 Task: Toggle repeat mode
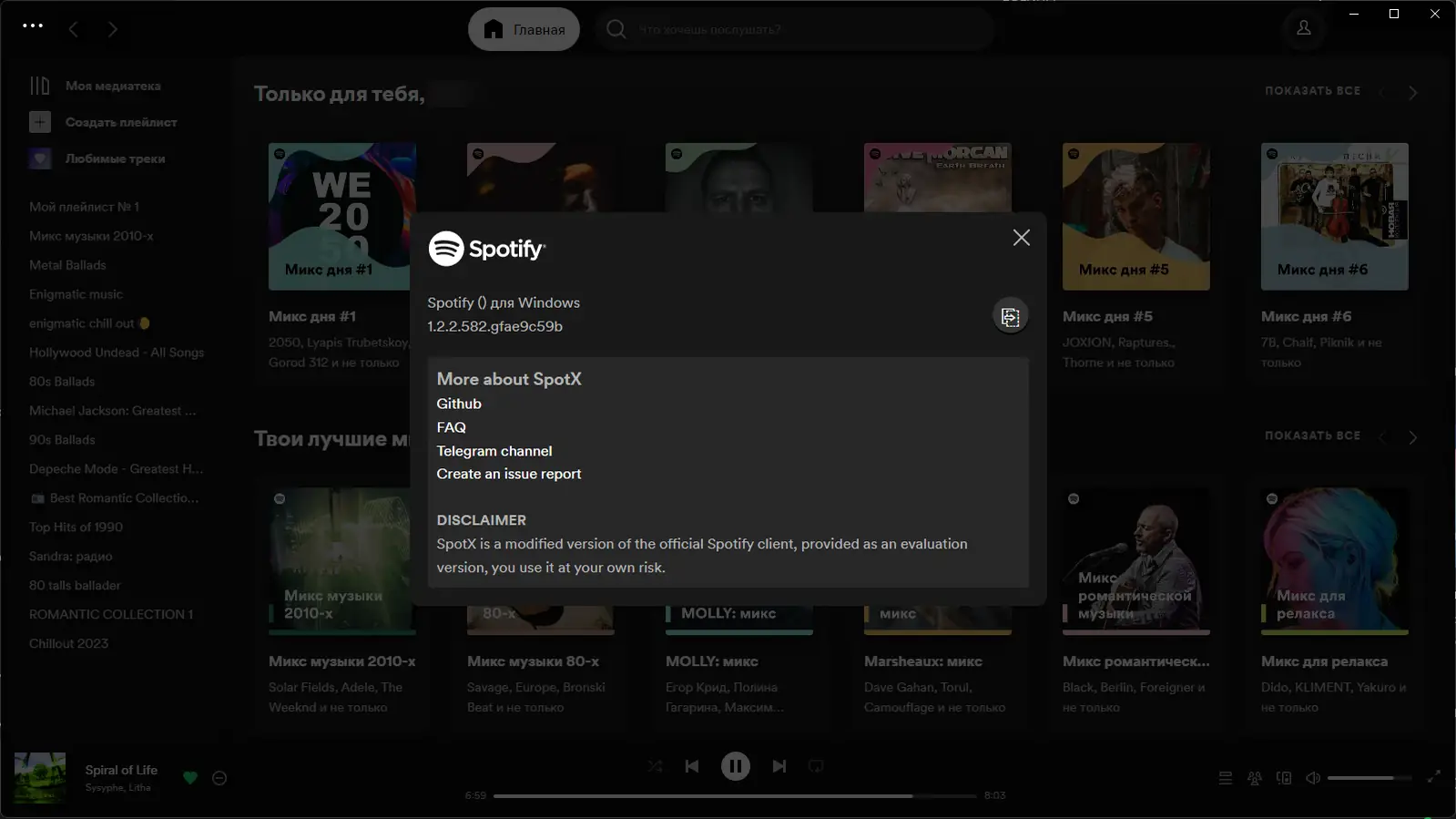coord(816,767)
